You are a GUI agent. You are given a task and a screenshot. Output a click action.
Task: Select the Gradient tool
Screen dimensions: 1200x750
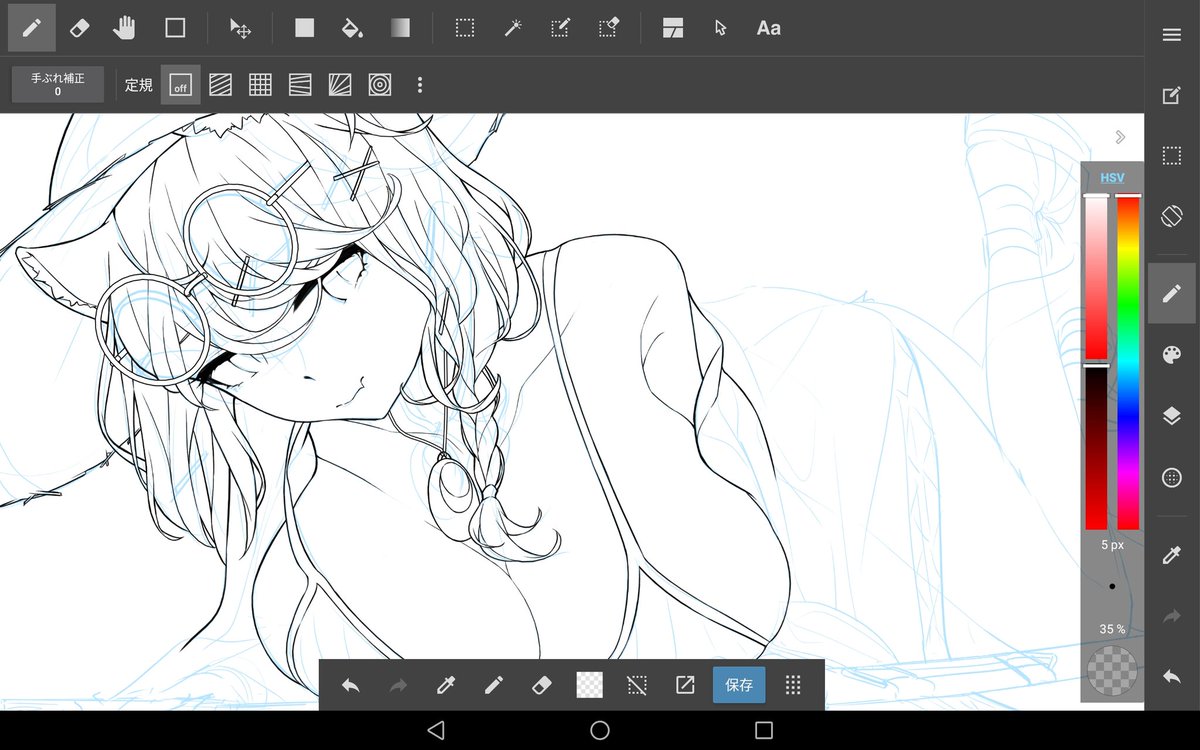point(400,28)
